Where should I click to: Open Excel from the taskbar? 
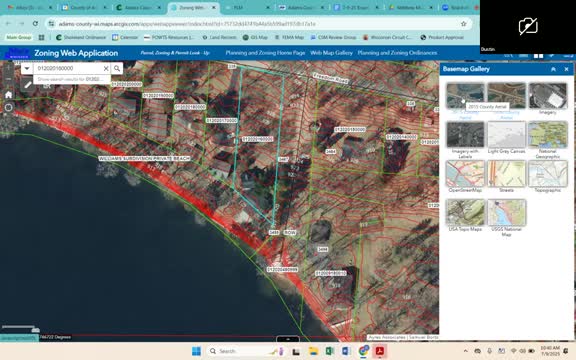pyautogui.click(x=330, y=352)
